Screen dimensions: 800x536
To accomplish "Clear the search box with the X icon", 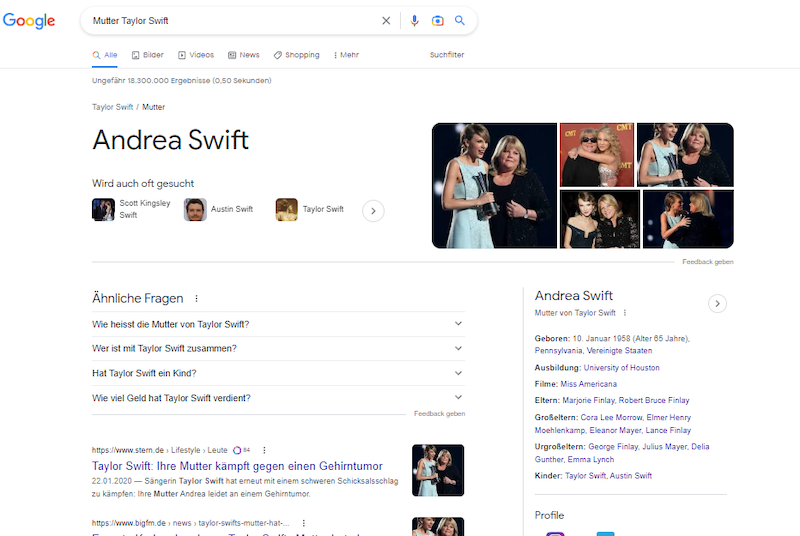I will point(386,20).
